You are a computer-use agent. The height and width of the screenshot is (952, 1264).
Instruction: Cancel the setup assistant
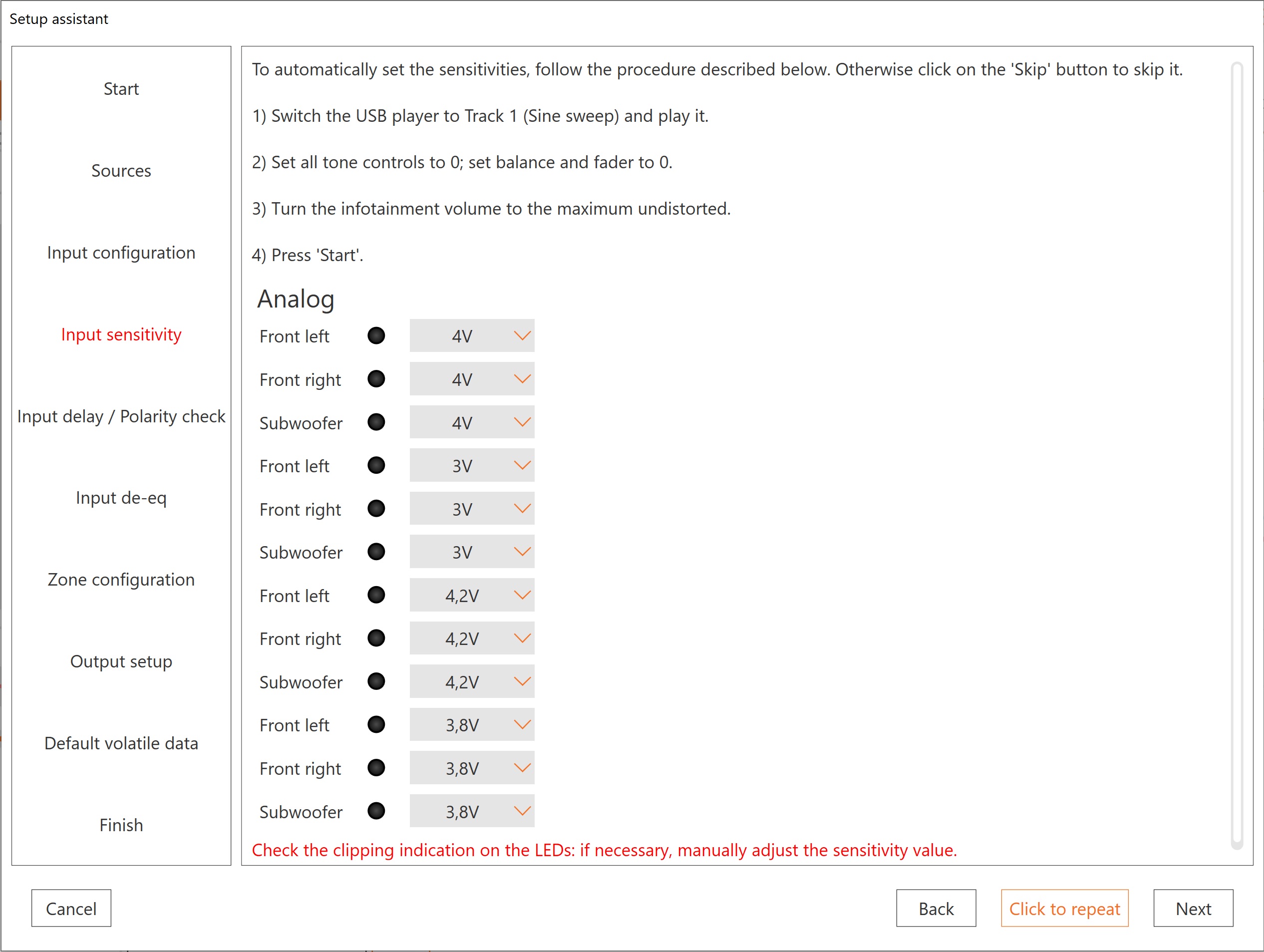click(71, 908)
